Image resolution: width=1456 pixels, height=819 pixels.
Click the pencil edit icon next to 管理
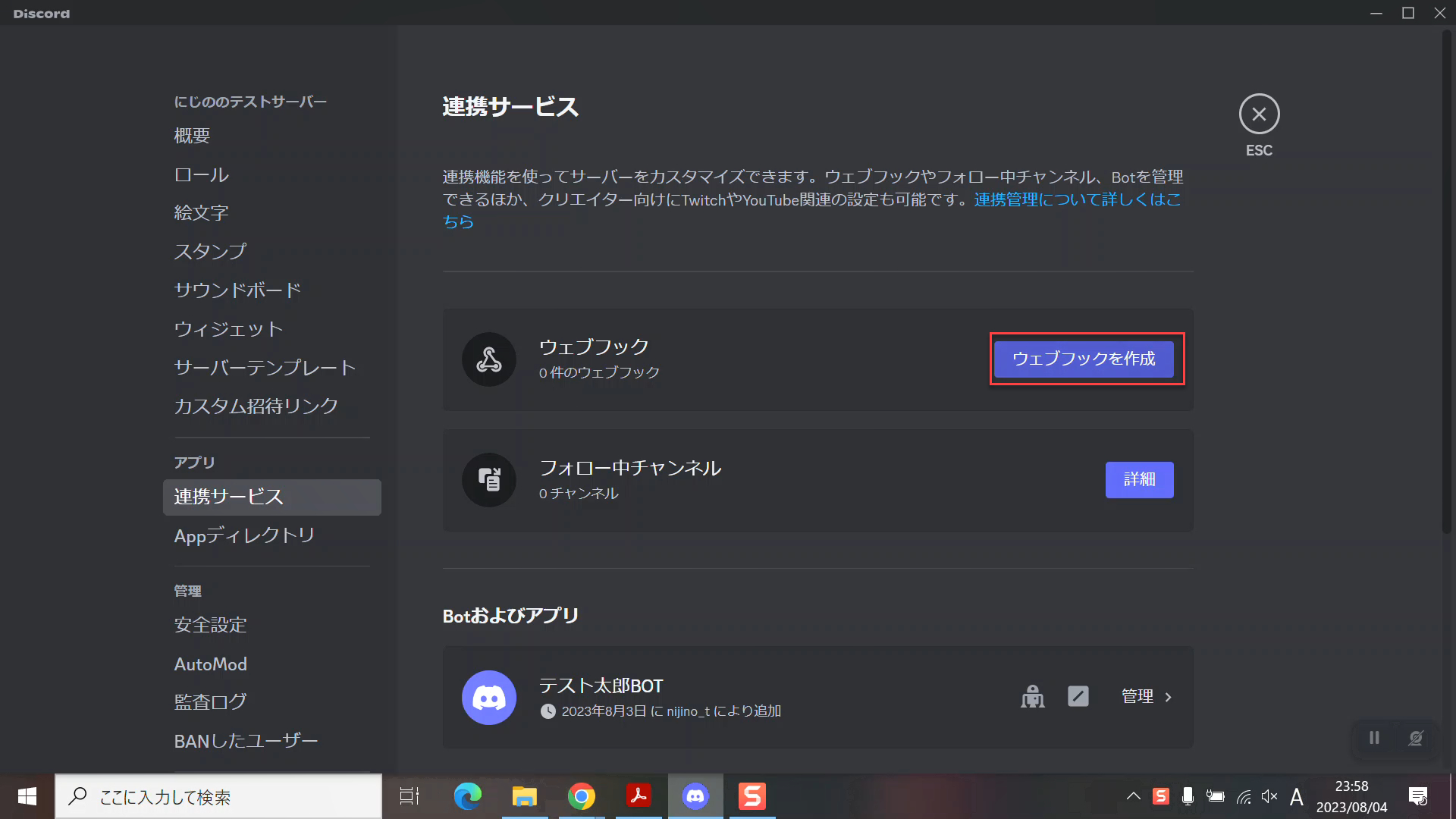(x=1078, y=696)
